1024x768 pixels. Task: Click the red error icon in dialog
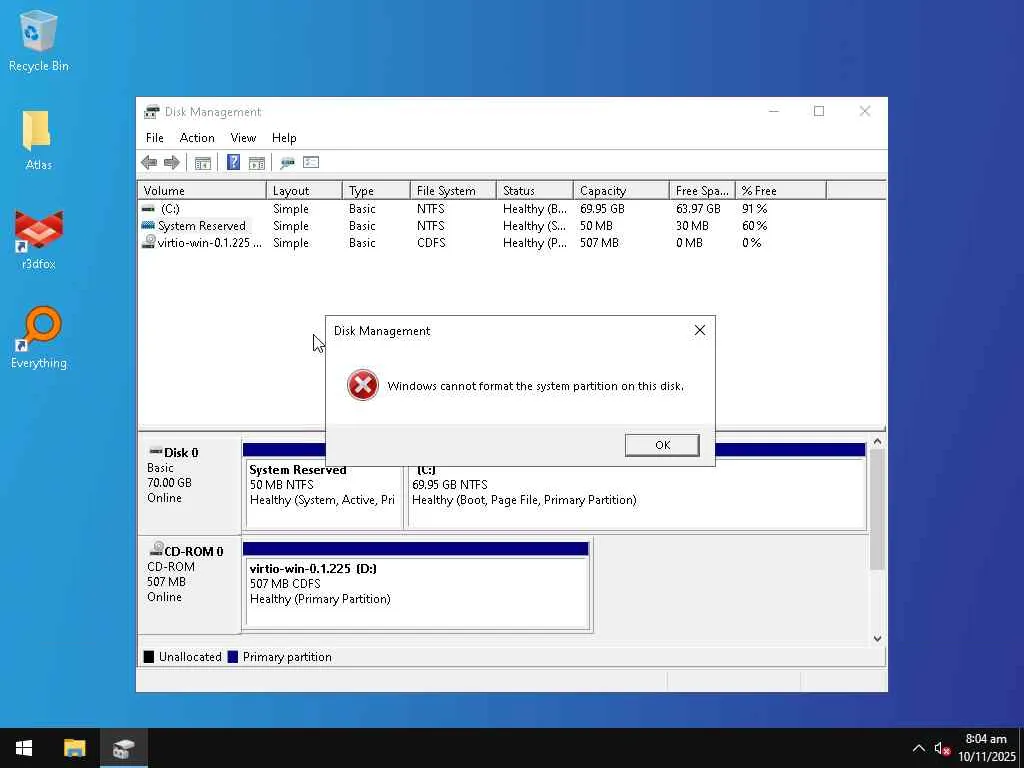[x=362, y=385]
